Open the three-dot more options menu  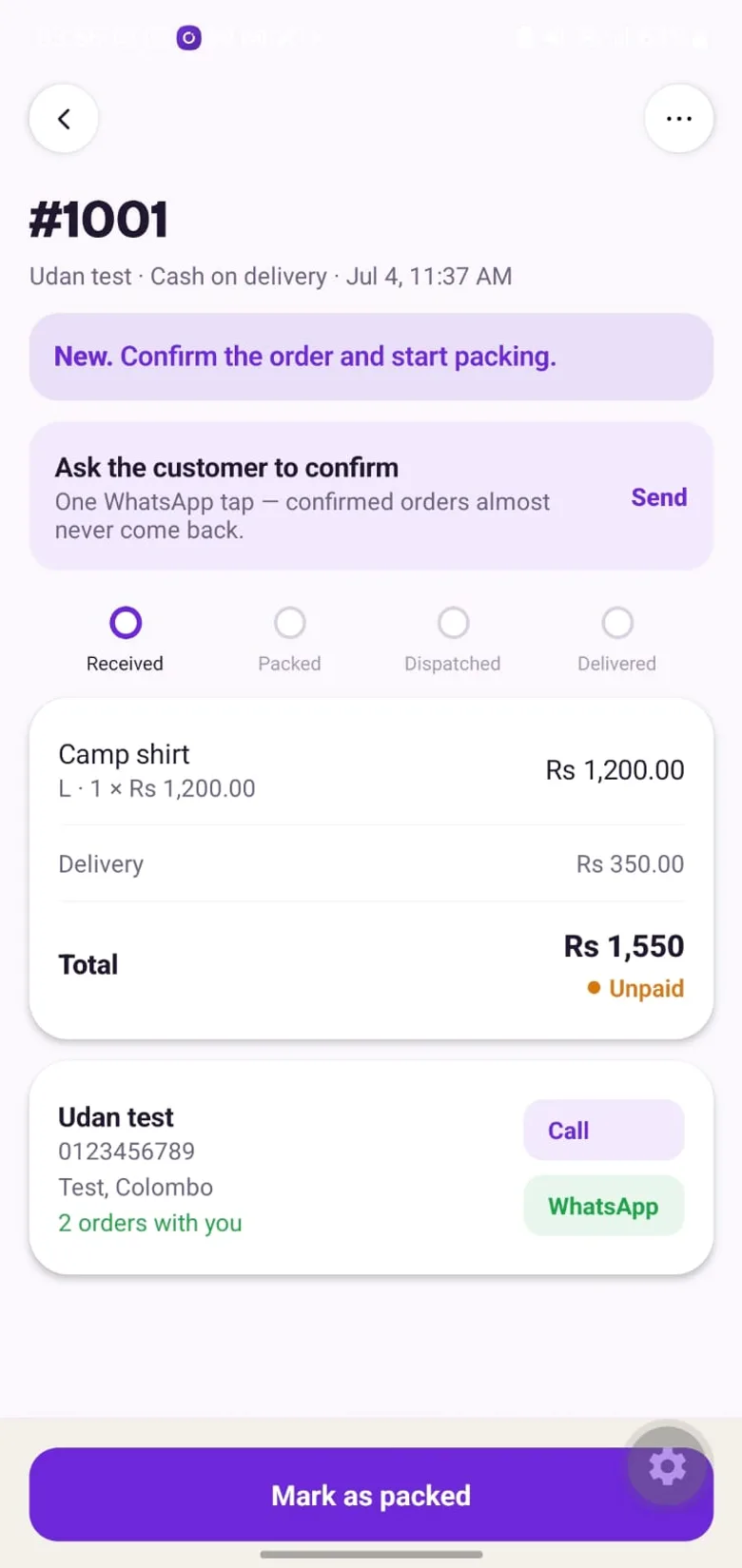coord(679,119)
